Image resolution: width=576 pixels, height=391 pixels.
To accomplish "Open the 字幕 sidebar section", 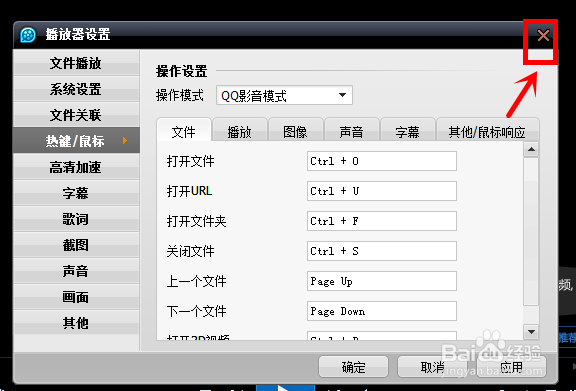I will click(x=76, y=193).
